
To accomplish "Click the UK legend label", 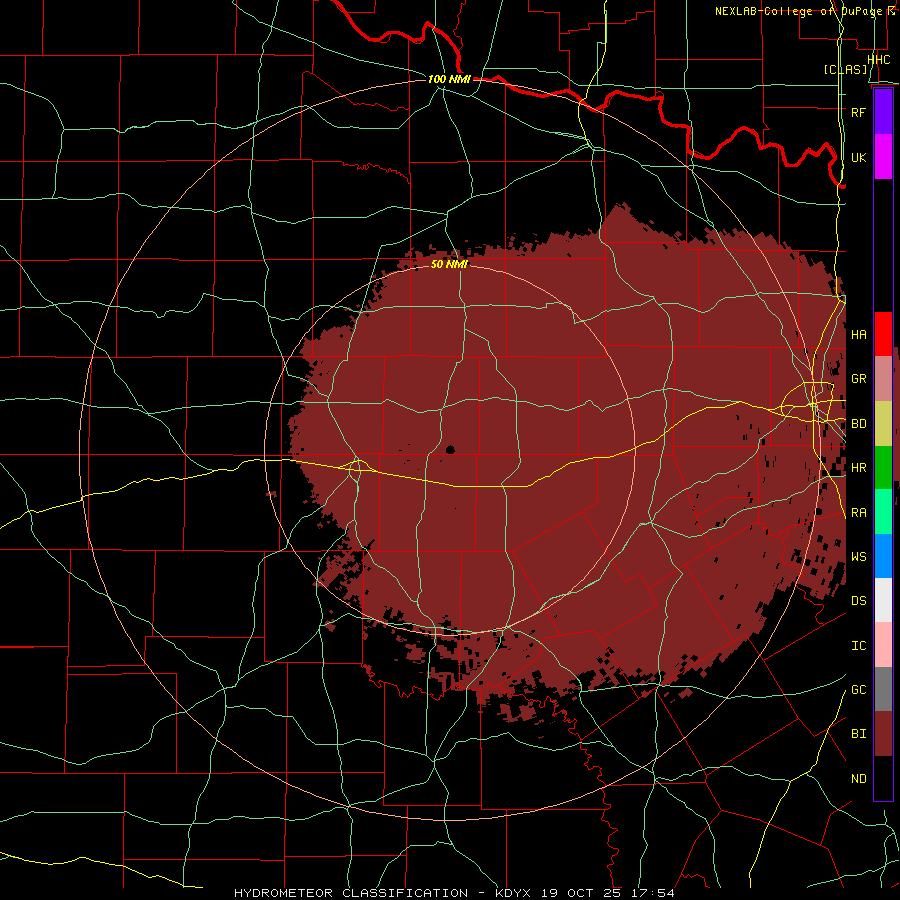I will (858, 157).
